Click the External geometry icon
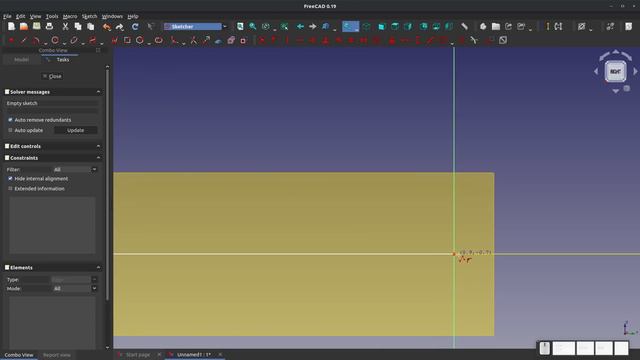 point(218,40)
